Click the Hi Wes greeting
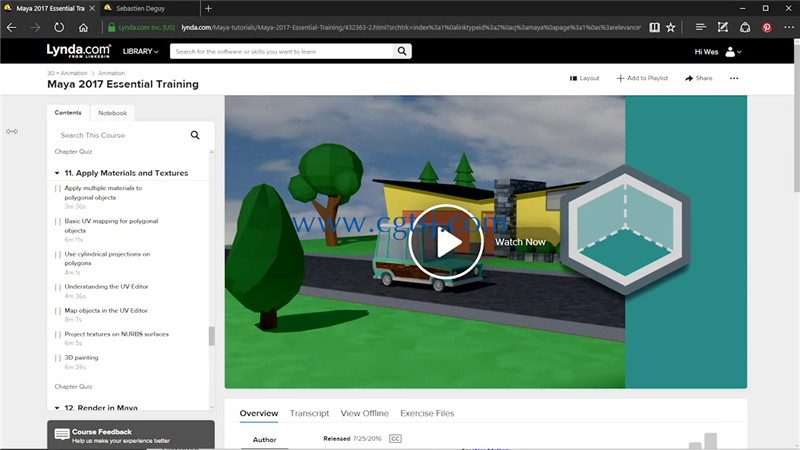 (706, 52)
